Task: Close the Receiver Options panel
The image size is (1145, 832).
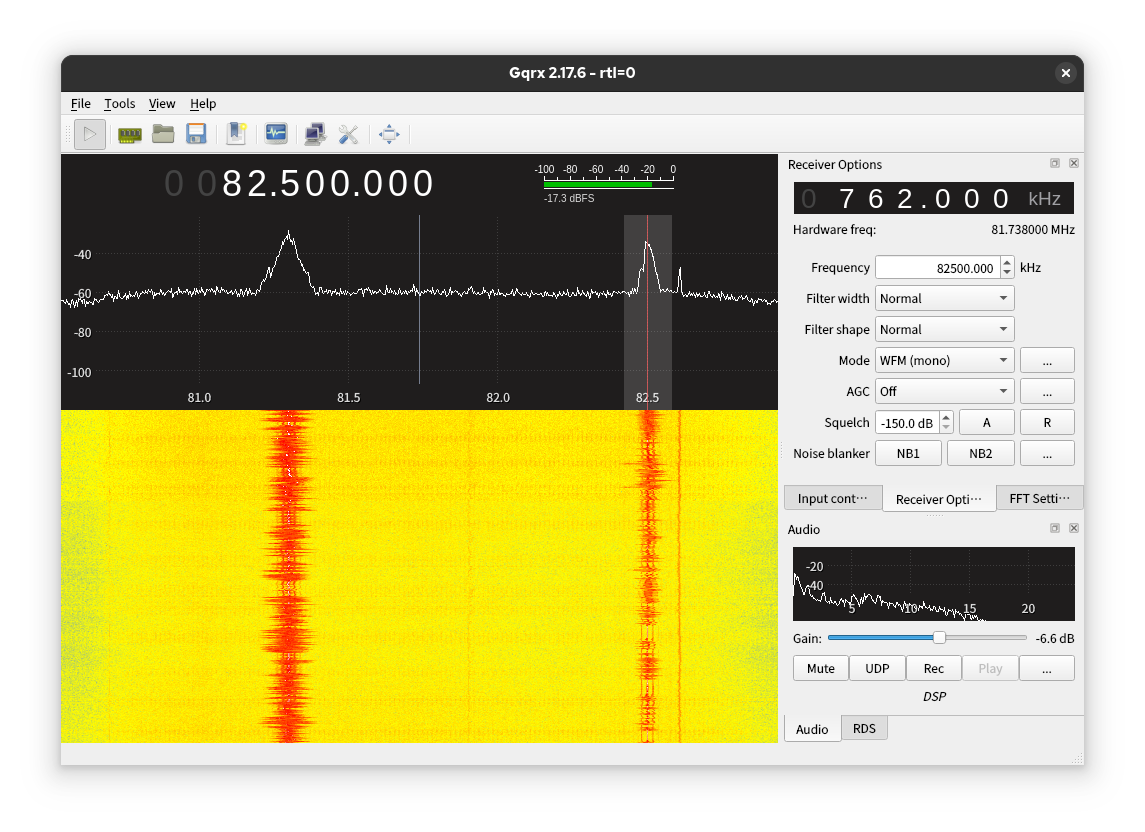Action: click(1073, 163)
